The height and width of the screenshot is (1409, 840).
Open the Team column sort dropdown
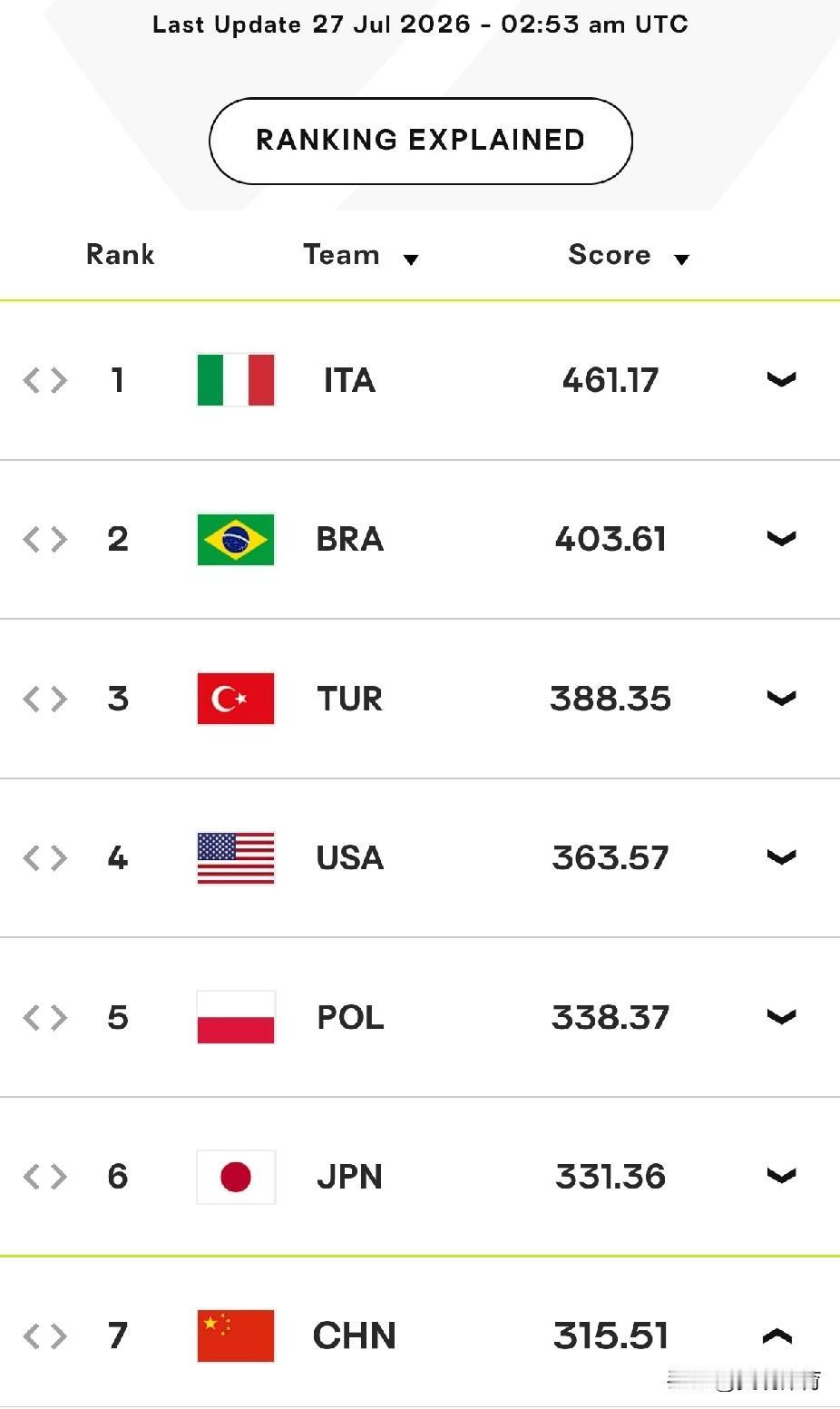411,259
